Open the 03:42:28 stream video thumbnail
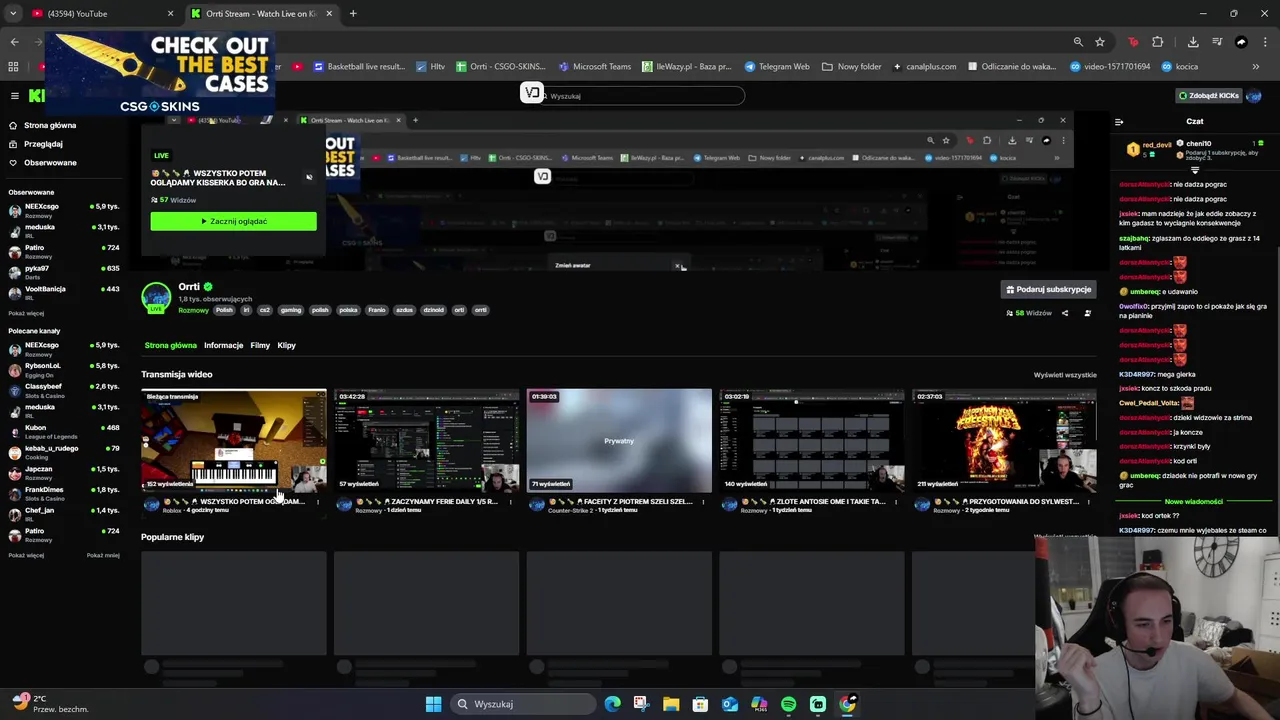This screenshot has width=1280, height=720. [x=427, y=441]
